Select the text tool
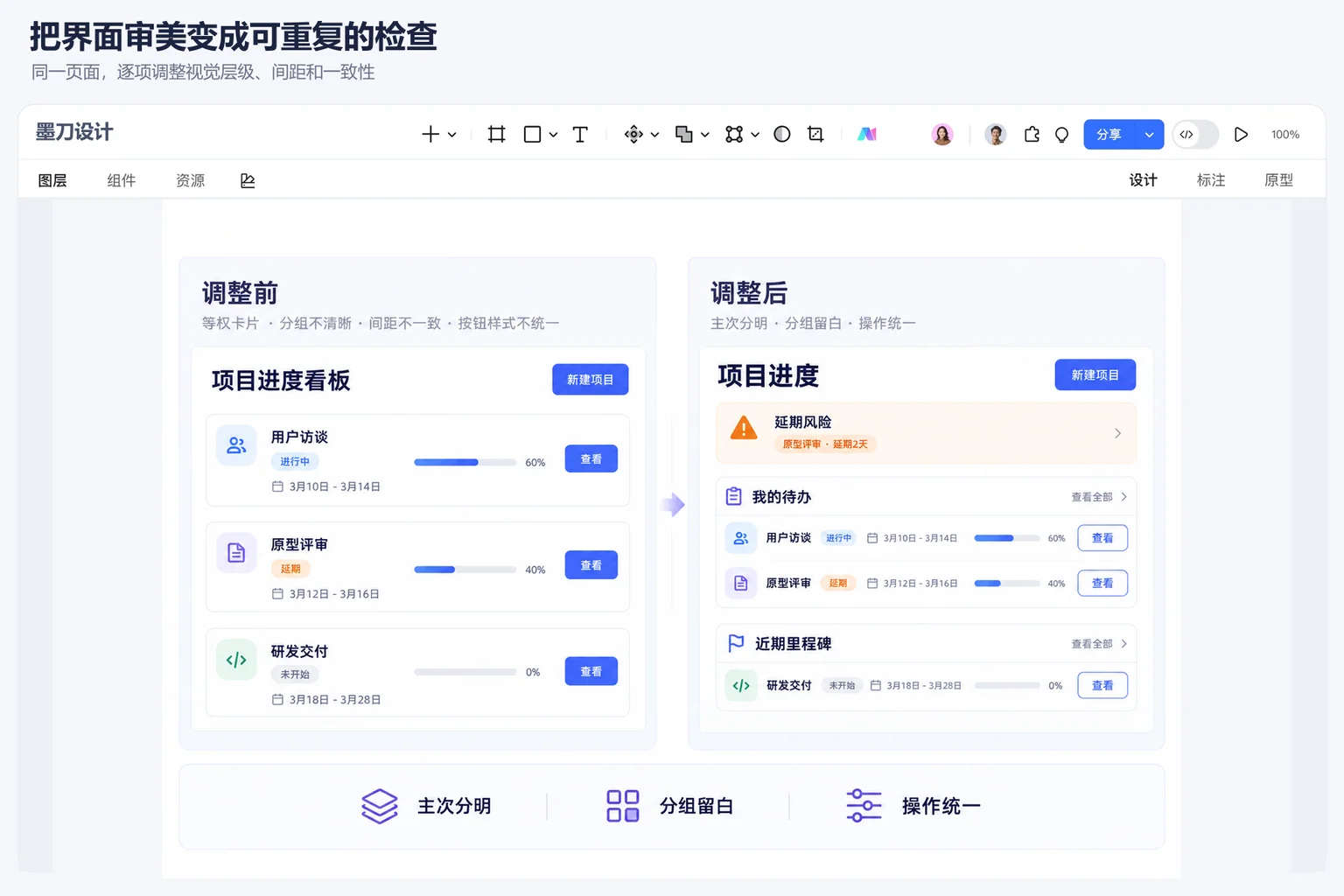Image resolution: width=1344 pixels, height=896 pixels. (580, 134)
